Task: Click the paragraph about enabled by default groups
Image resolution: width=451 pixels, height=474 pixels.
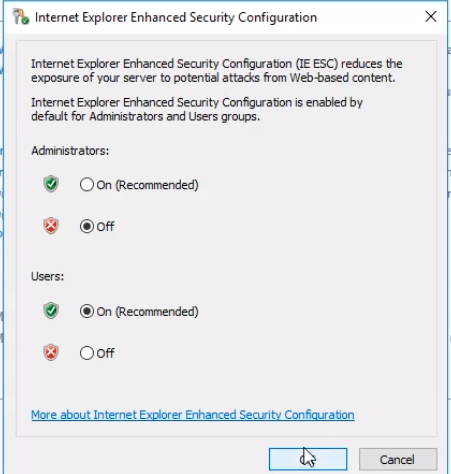Action: coord(197,109)
